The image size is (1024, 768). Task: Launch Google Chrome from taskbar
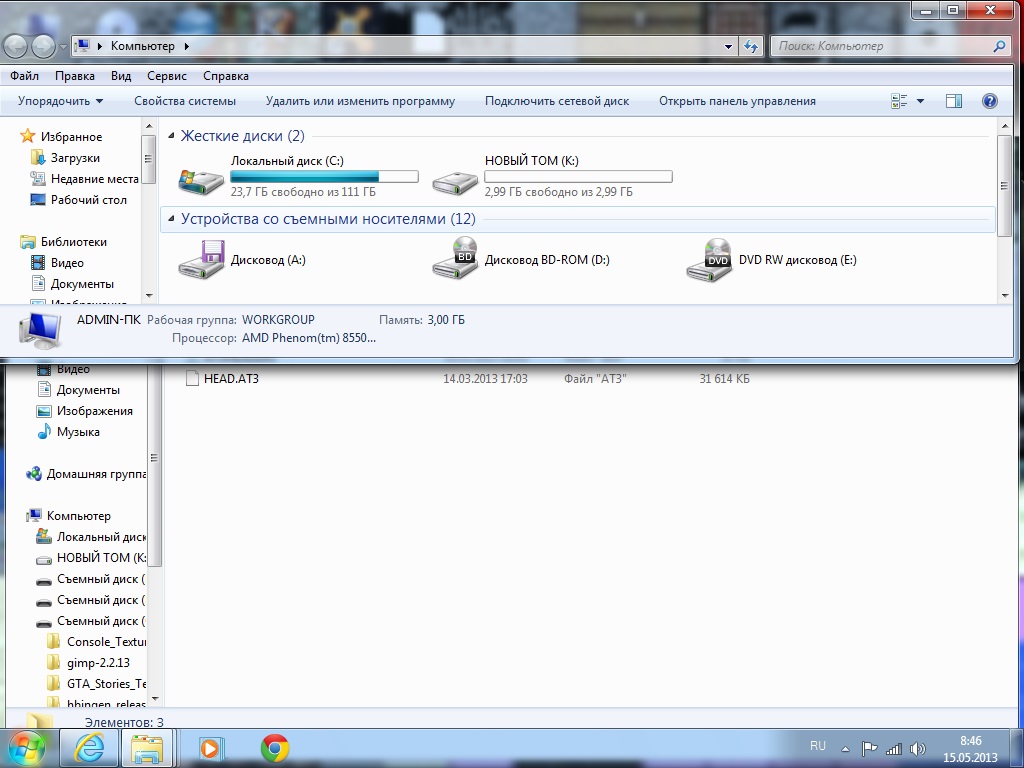275,748
